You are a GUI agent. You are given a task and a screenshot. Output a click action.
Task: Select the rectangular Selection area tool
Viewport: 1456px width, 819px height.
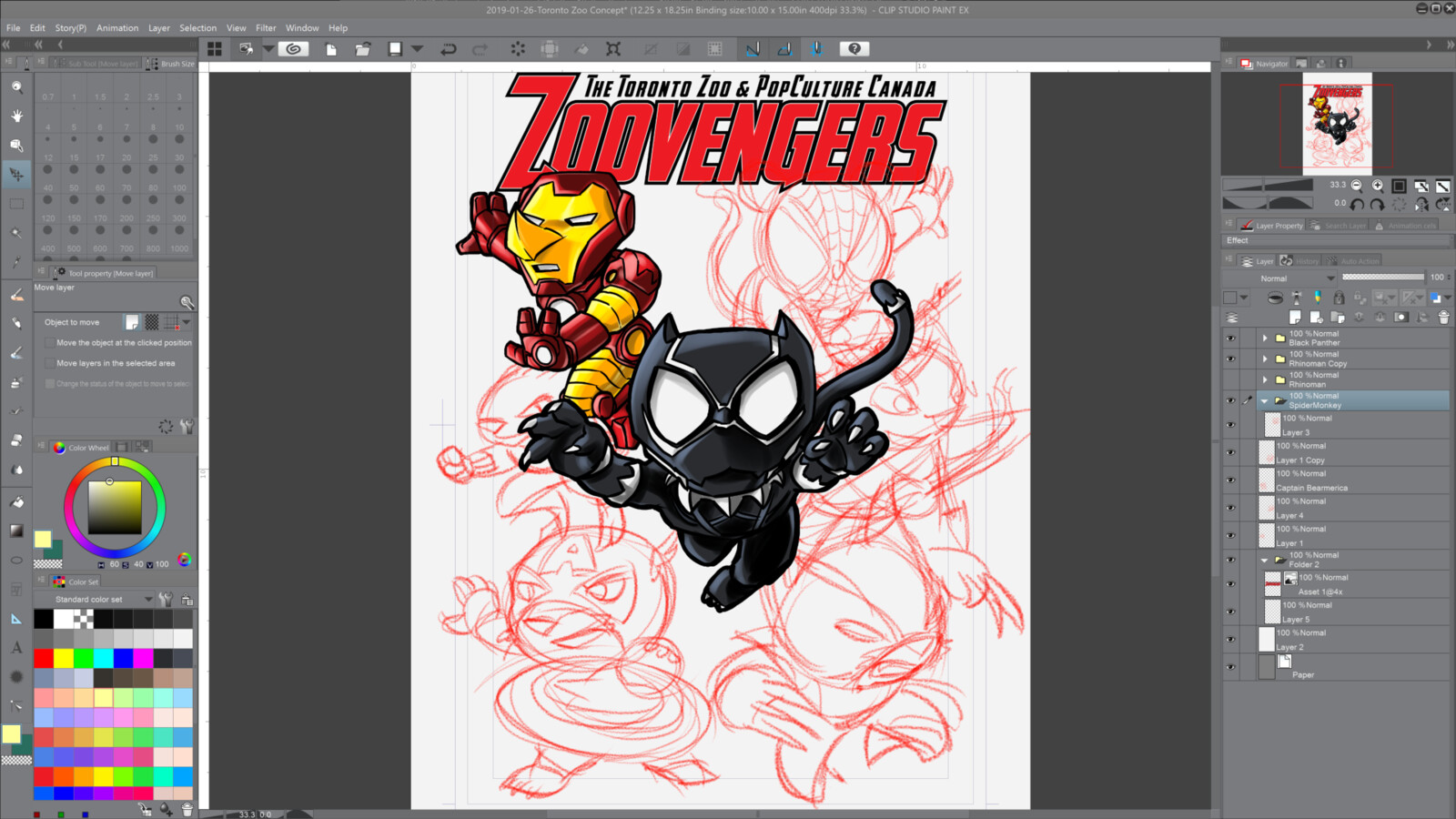click(16, 204)
